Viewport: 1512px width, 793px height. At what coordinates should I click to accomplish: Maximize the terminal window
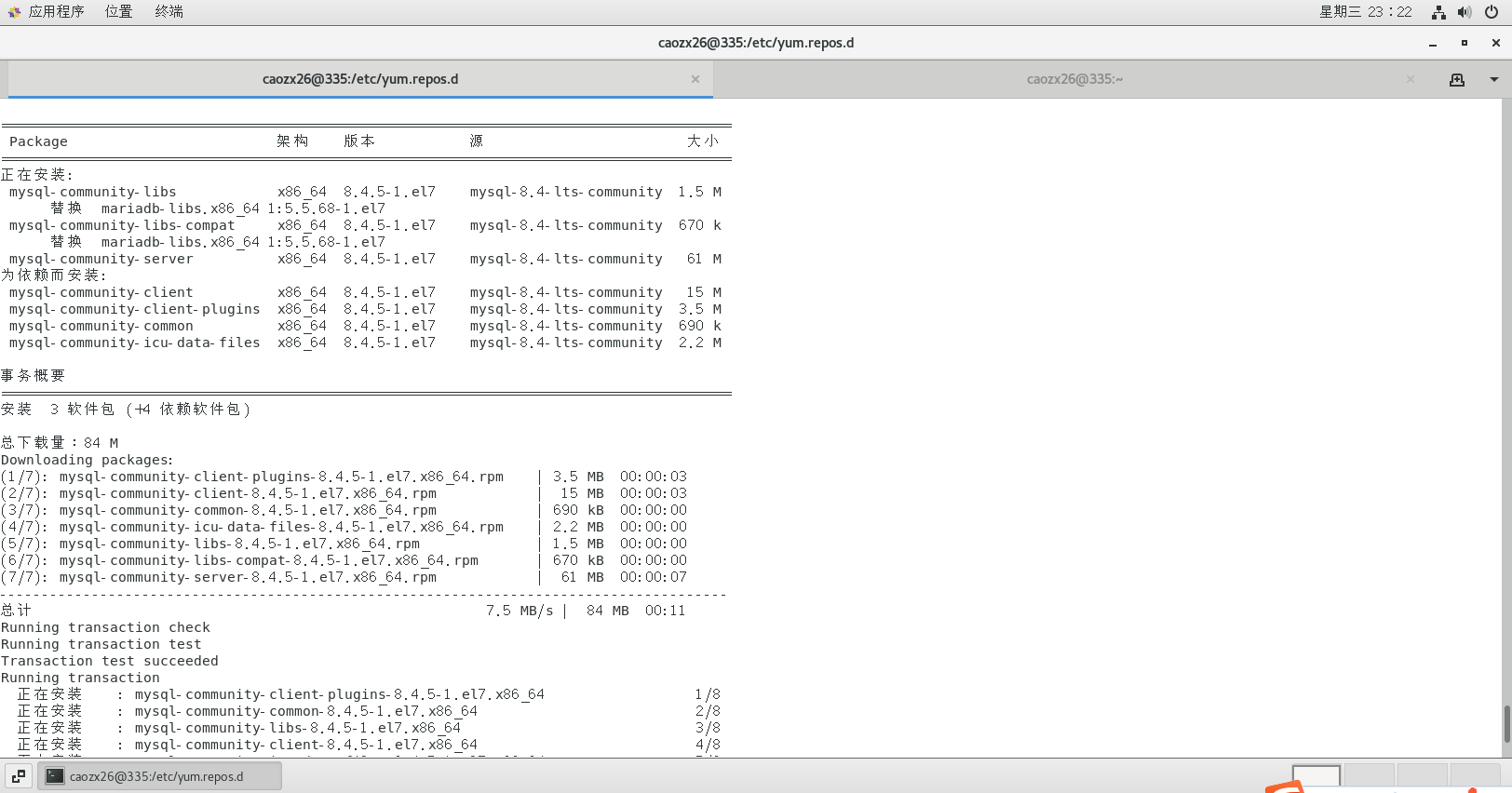[1465, 43]
